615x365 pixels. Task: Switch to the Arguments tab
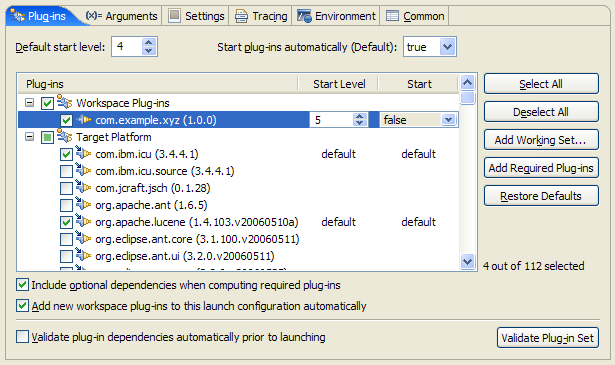(x=122, y=16)
